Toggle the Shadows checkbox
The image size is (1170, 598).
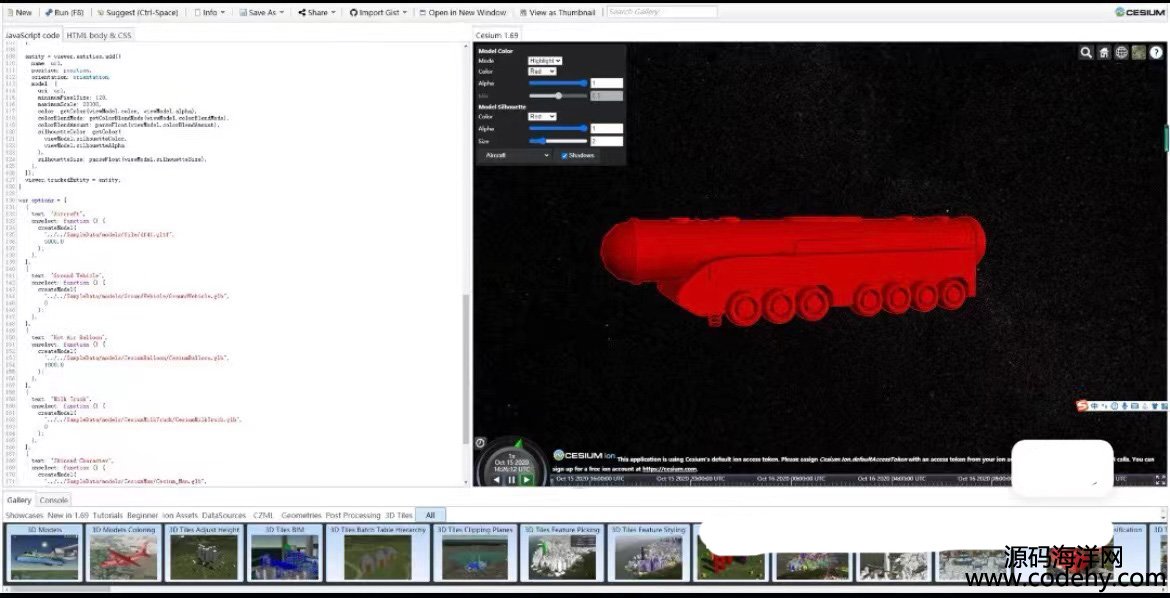(565, 156)
